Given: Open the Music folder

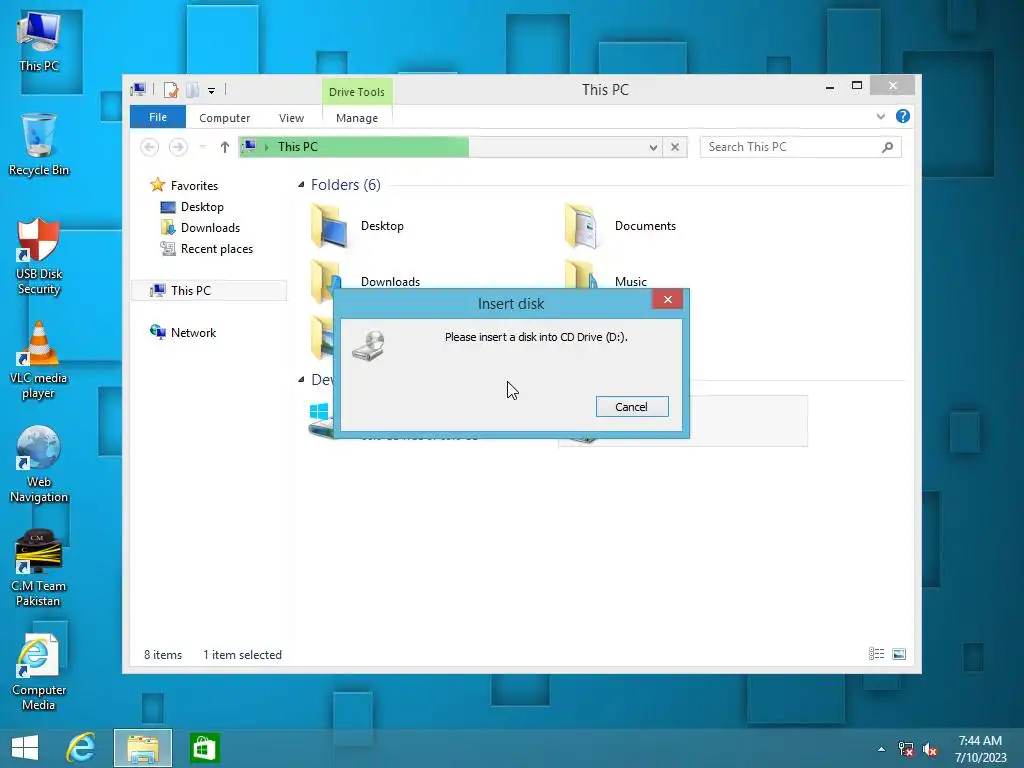Looking at the screenshot, I should click(x=606, y=281).
